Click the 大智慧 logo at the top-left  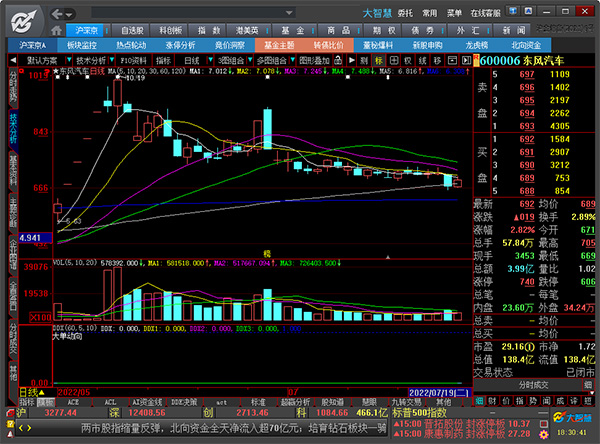click(24, 21)
